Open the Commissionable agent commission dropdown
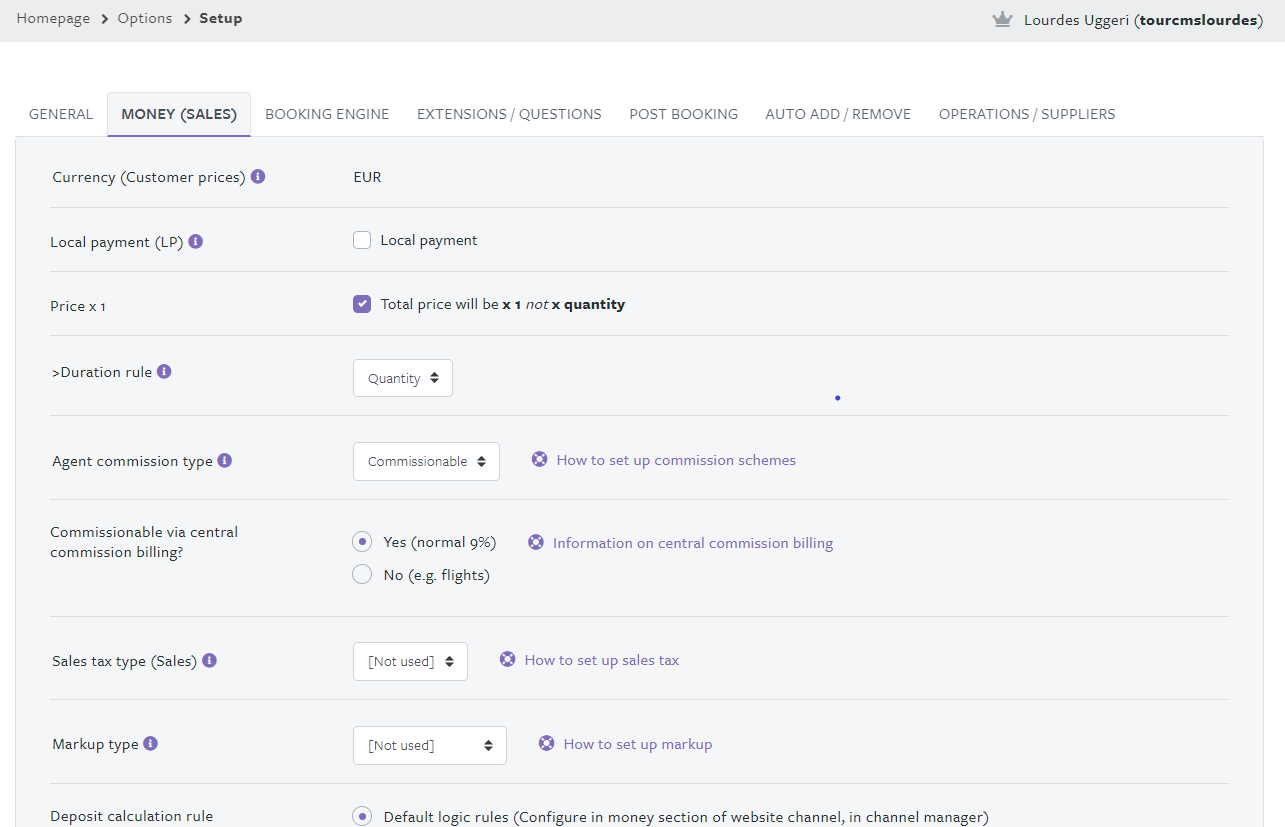The image size is (1285, 827). [x=426, y=462]
